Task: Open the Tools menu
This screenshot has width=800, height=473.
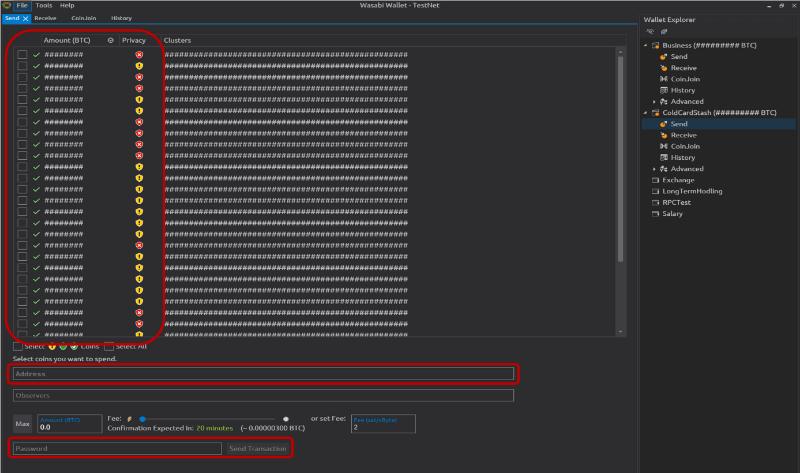Action: [44, 5]
